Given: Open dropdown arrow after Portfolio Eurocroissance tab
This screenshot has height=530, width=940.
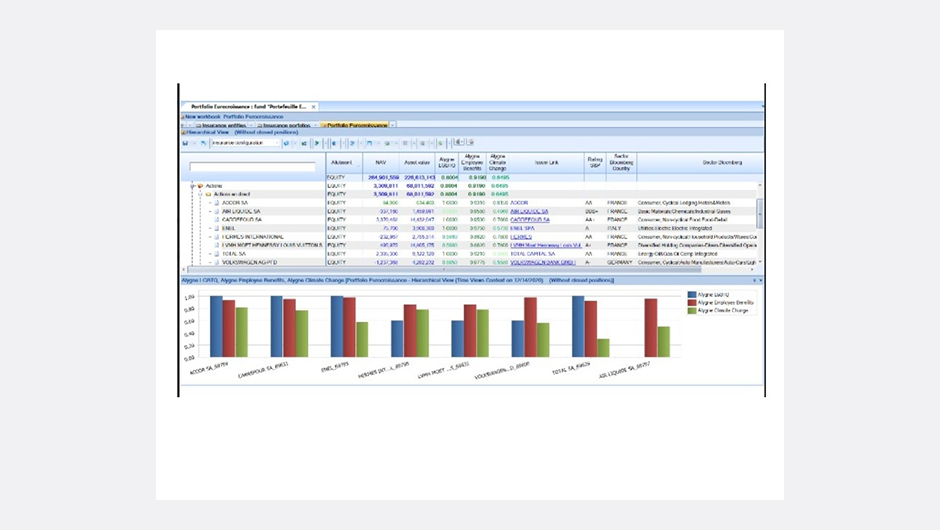Looking at the screenshot, I should [x=392, y=125].
